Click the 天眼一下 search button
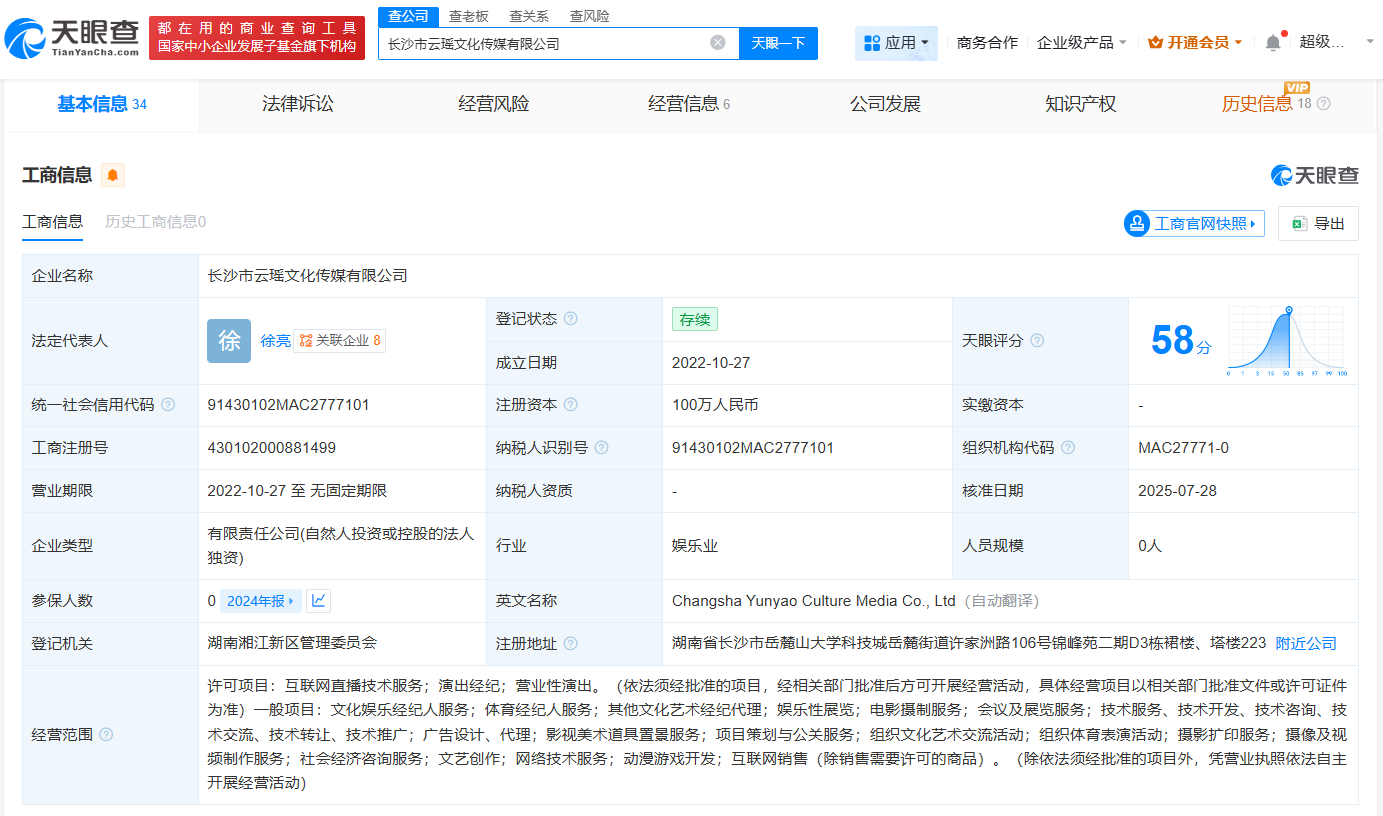 click(x=778, y=43)
